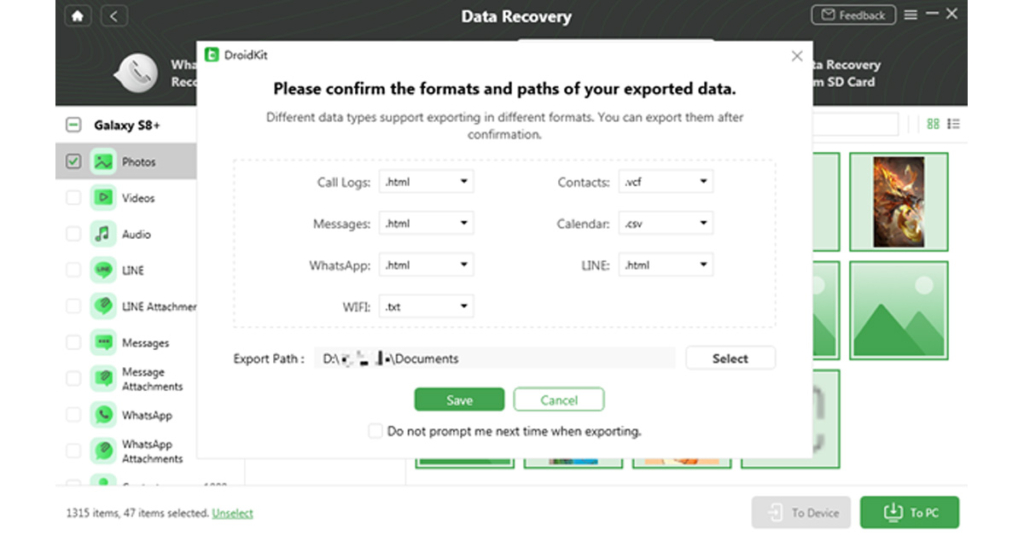The image size is (1024, 536).
Task: Click the DroidKit logo in dialog
Action: click(212, 55)
